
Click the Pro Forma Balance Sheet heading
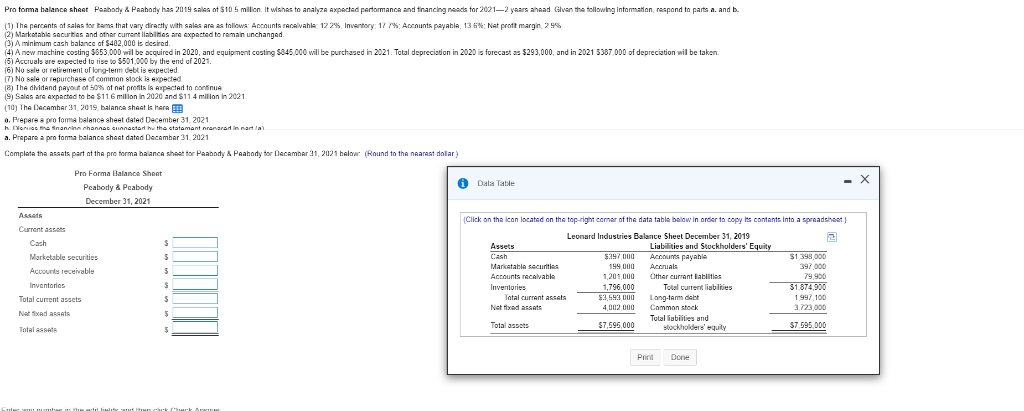118,173
